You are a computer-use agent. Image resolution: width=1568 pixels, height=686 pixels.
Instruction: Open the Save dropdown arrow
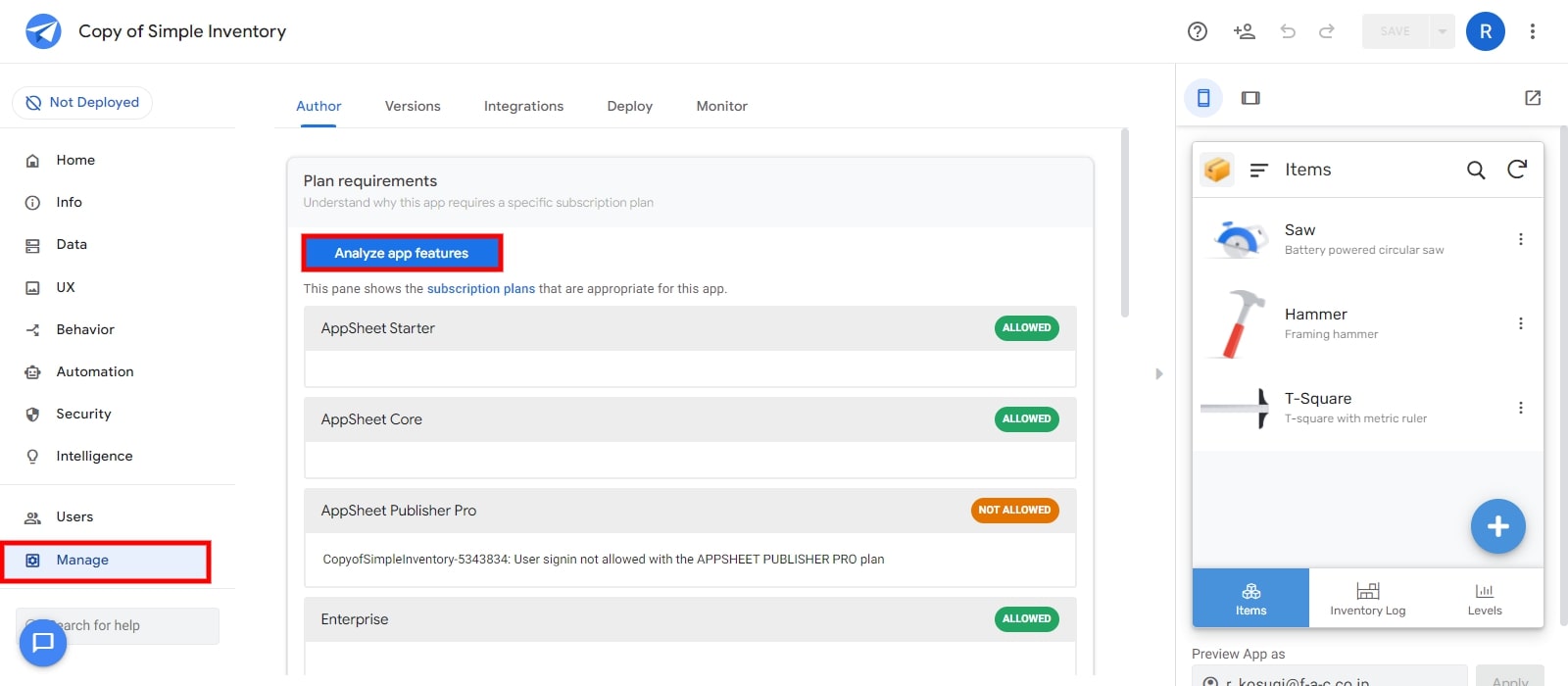coord(1442,31)
